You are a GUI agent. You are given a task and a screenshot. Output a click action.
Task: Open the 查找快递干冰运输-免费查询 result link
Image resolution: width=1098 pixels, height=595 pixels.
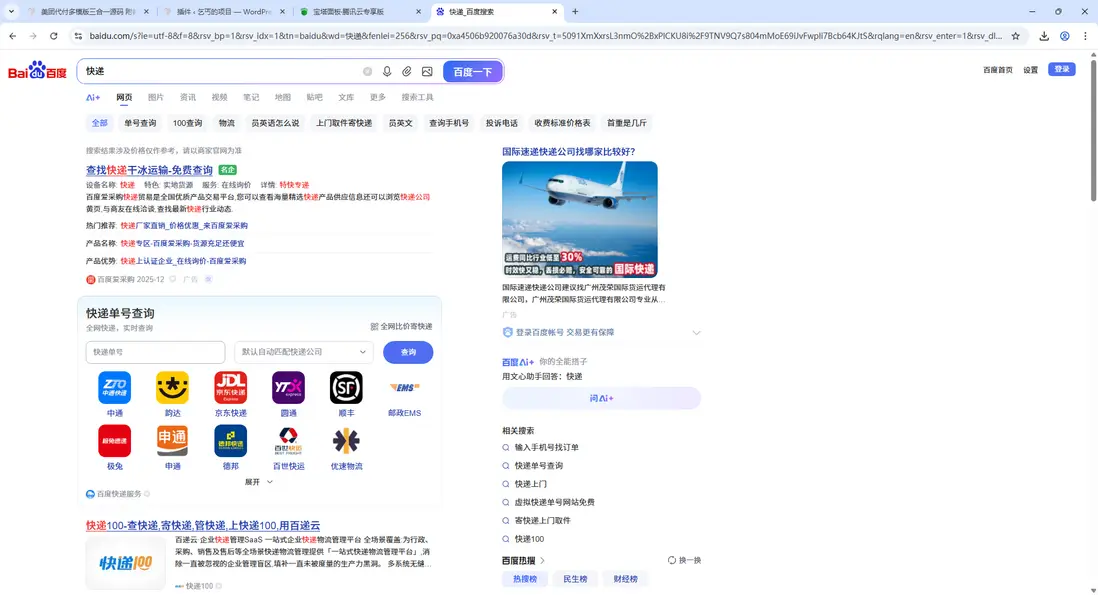149,170
